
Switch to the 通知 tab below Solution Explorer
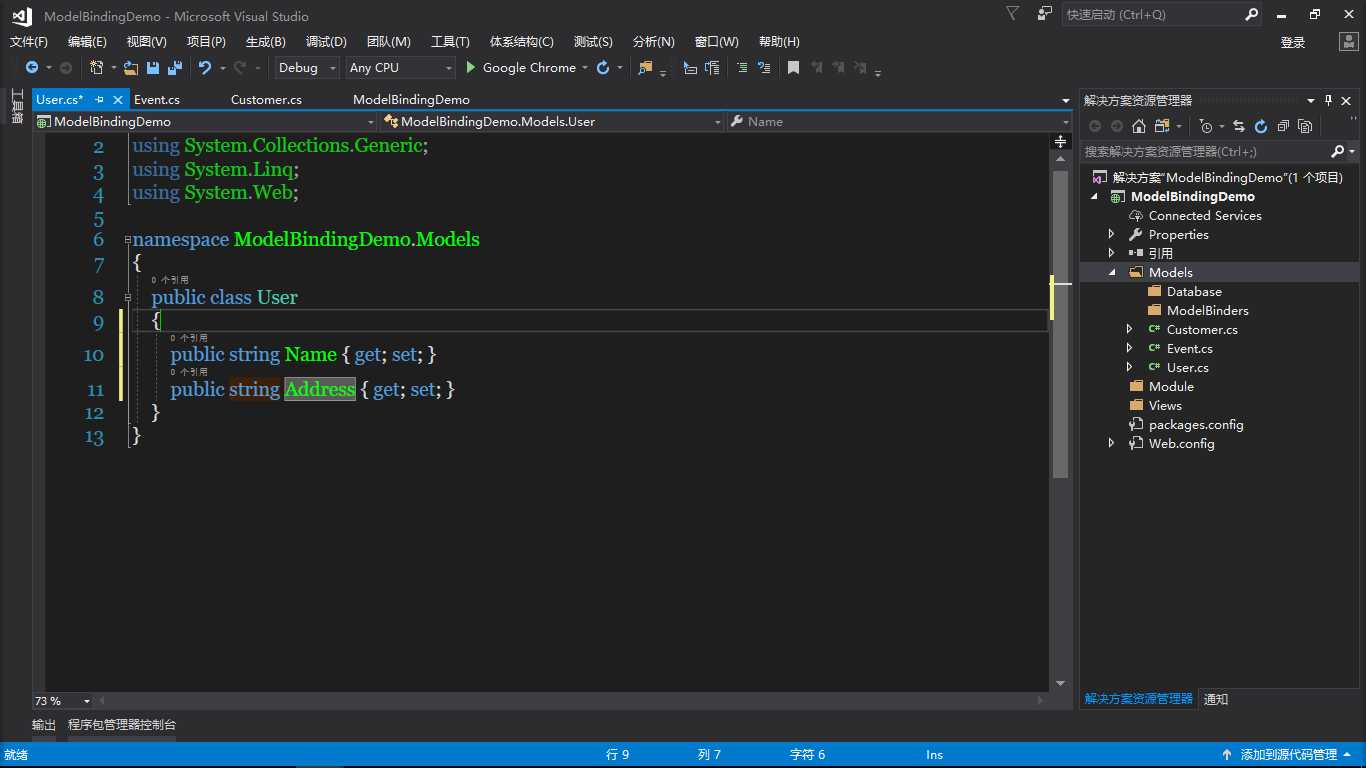pyautogui.click(x=1216, y=699)
